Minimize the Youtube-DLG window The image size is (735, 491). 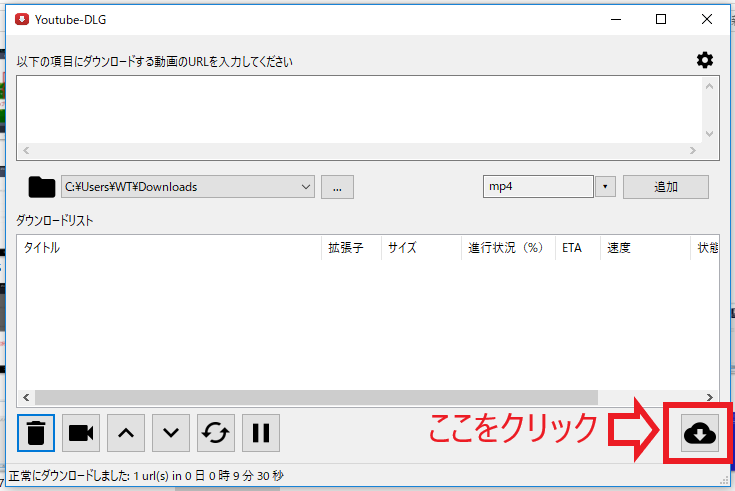[616, 19]
